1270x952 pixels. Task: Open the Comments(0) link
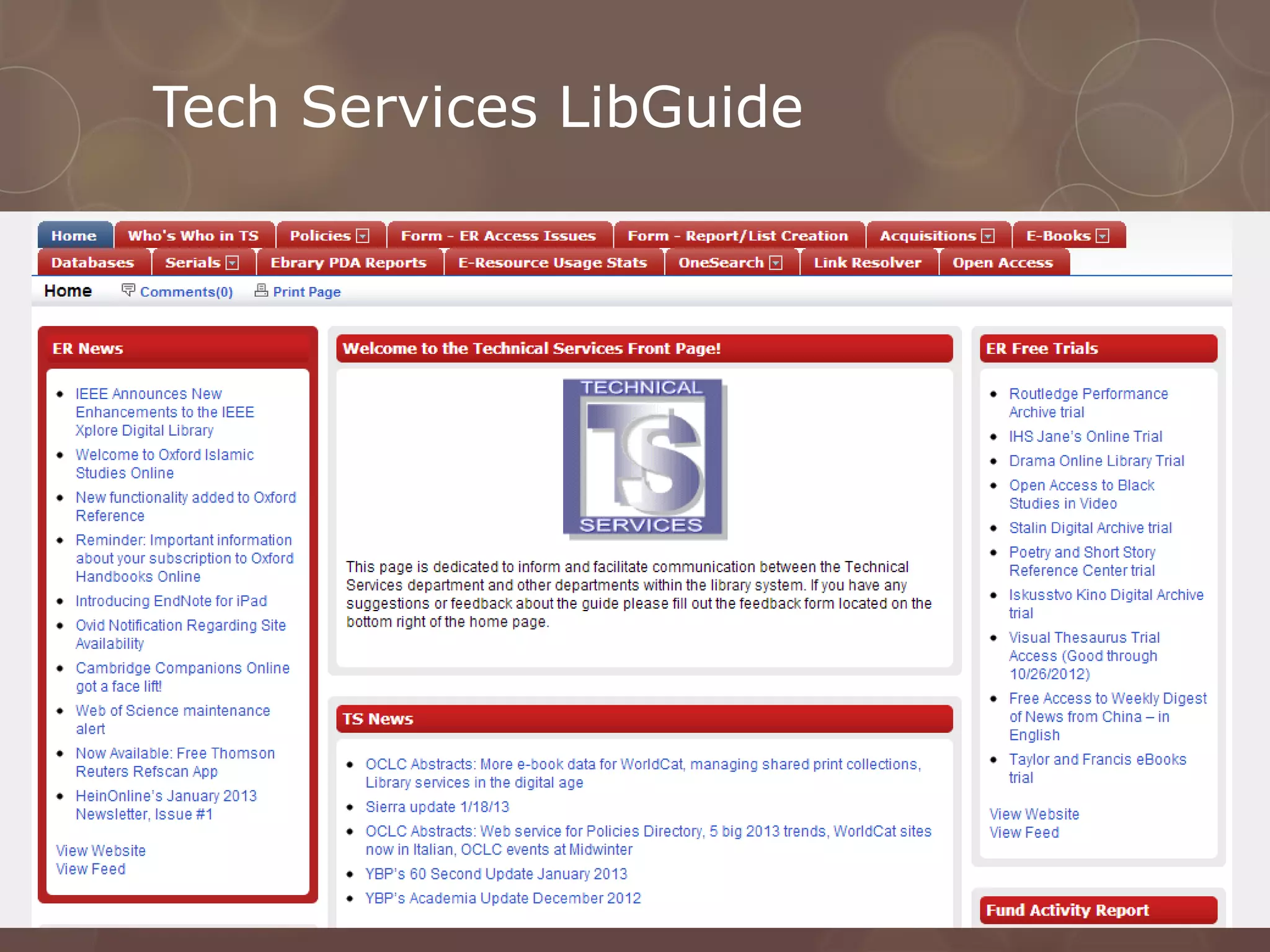(186, 292)
